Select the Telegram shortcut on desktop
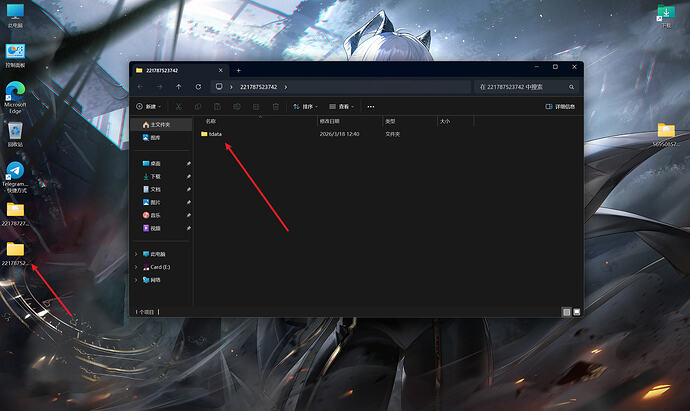This screenshot has width=690, height=411. pos(15,177)
